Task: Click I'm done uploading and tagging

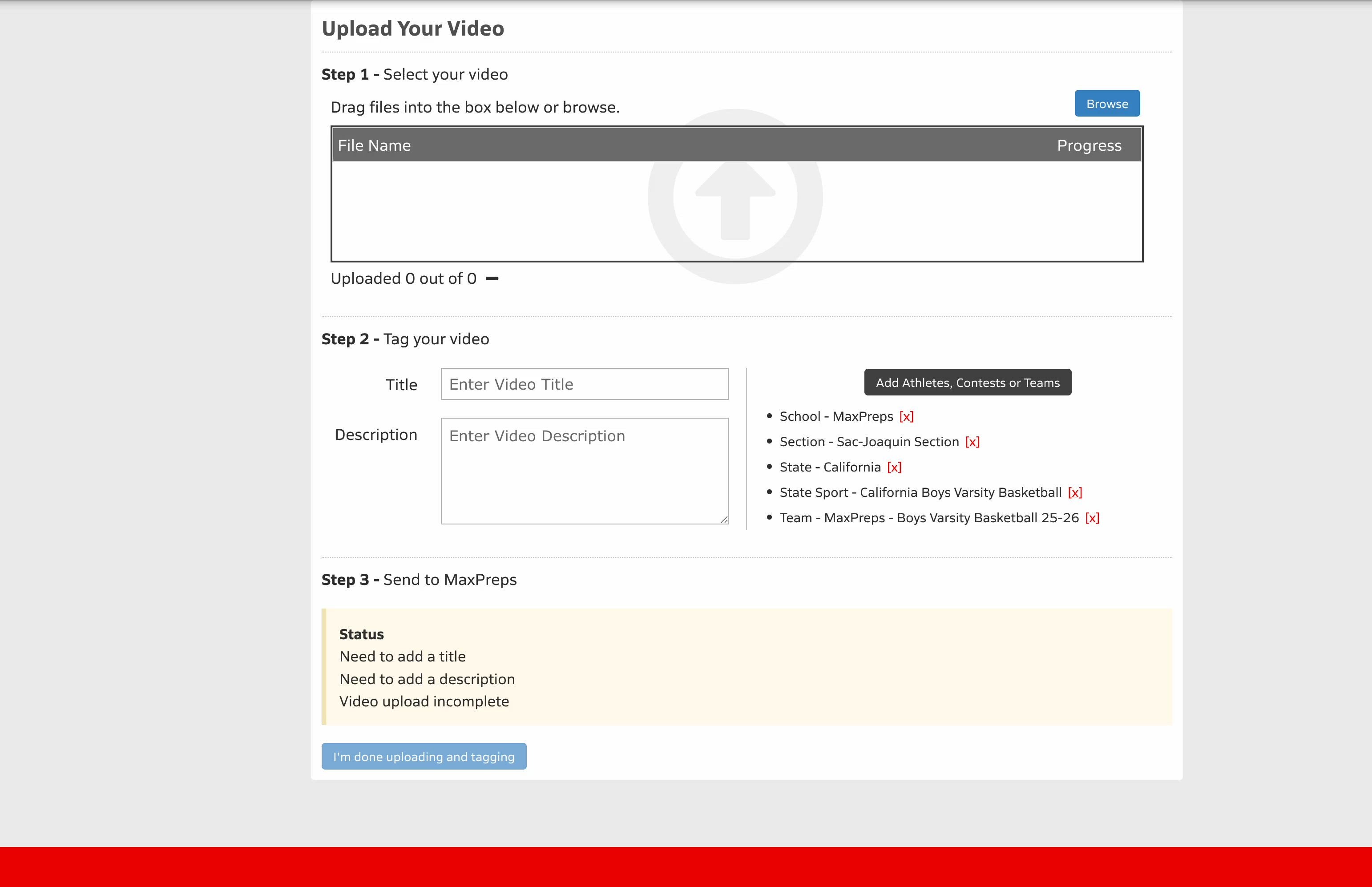Action: pyautogui.click(x=424, y=756)
